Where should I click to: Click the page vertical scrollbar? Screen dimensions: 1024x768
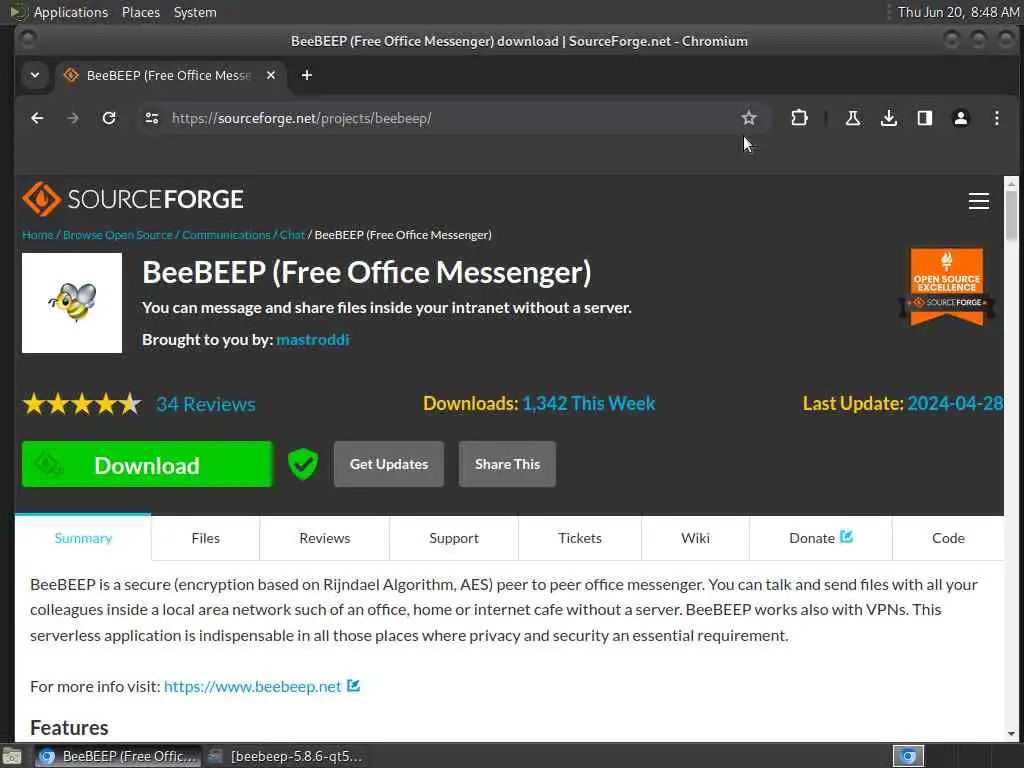coord(1011,457)
